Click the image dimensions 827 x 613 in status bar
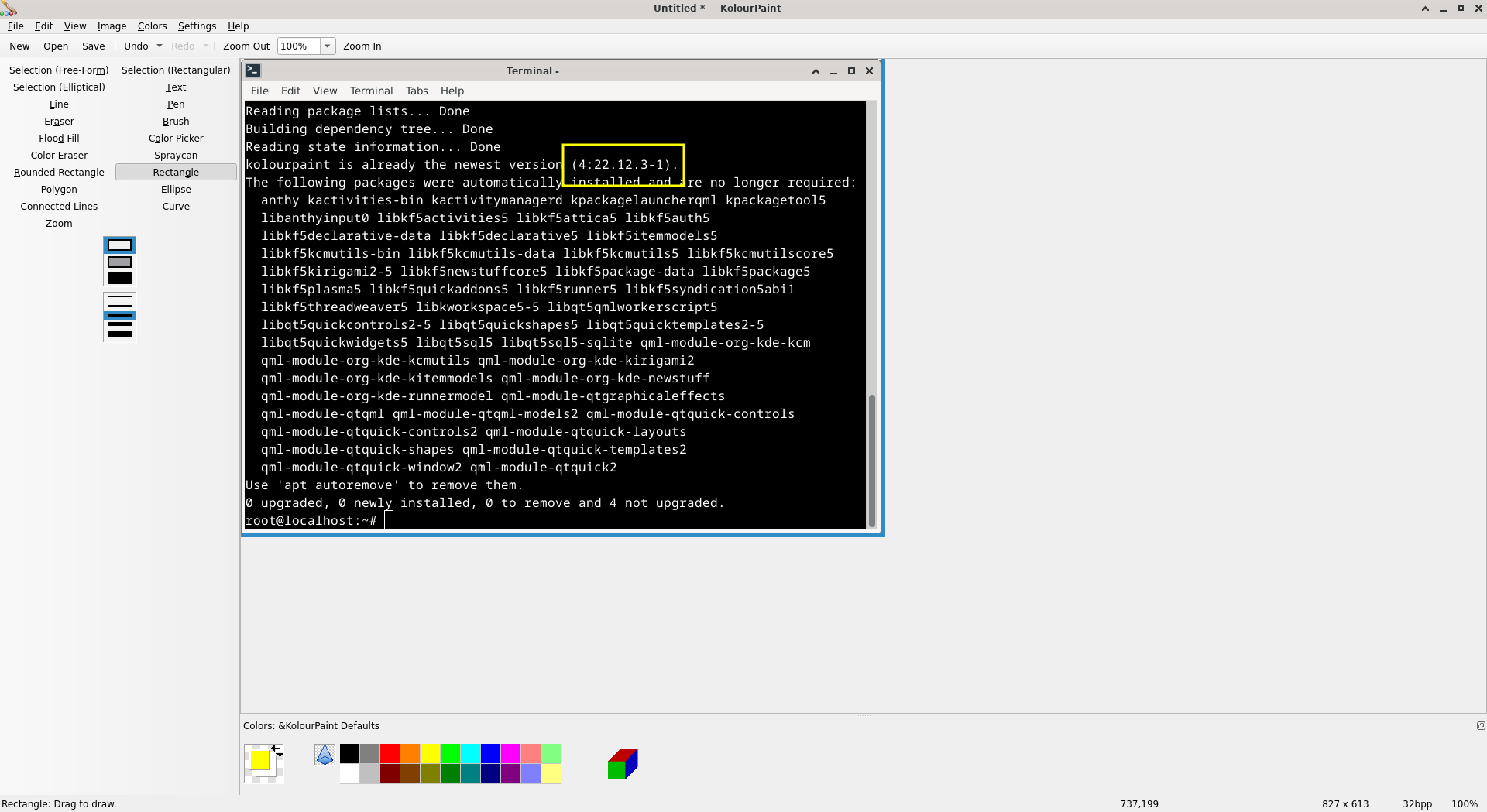Screen dimensions: 1487x812 point(1345,804)
